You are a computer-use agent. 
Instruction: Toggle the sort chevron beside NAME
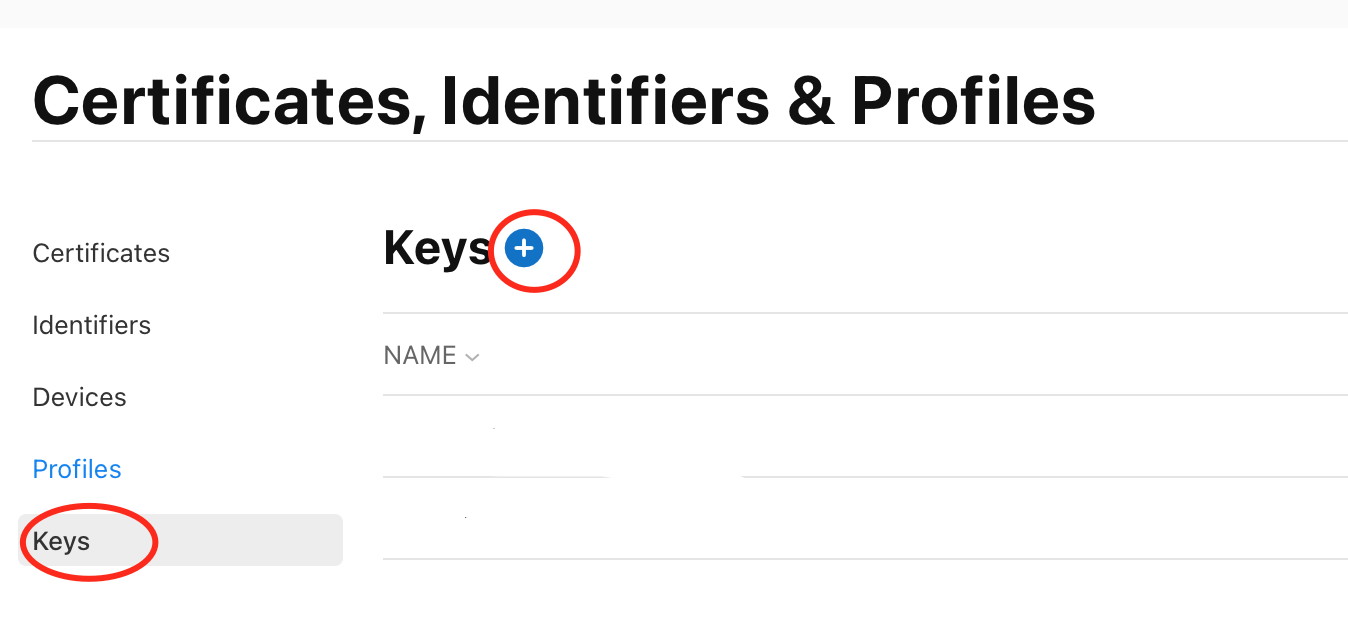point(472,357)
